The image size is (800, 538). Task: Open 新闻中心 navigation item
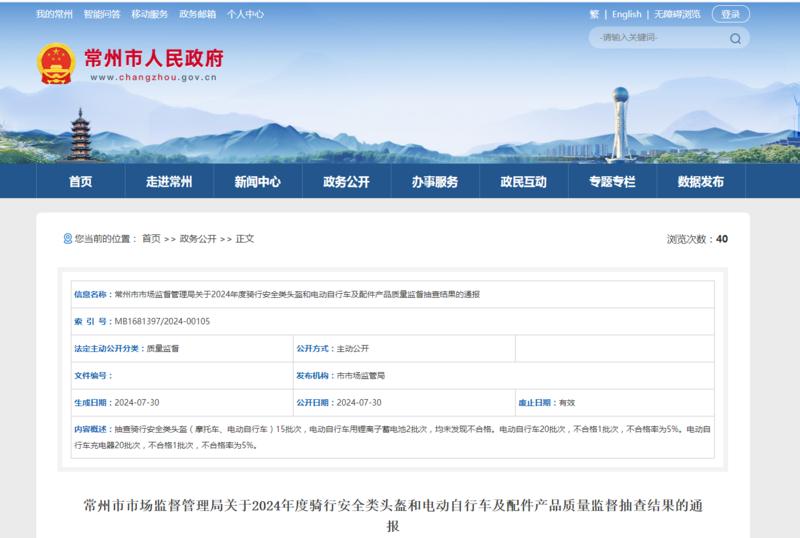click(258, 181)
